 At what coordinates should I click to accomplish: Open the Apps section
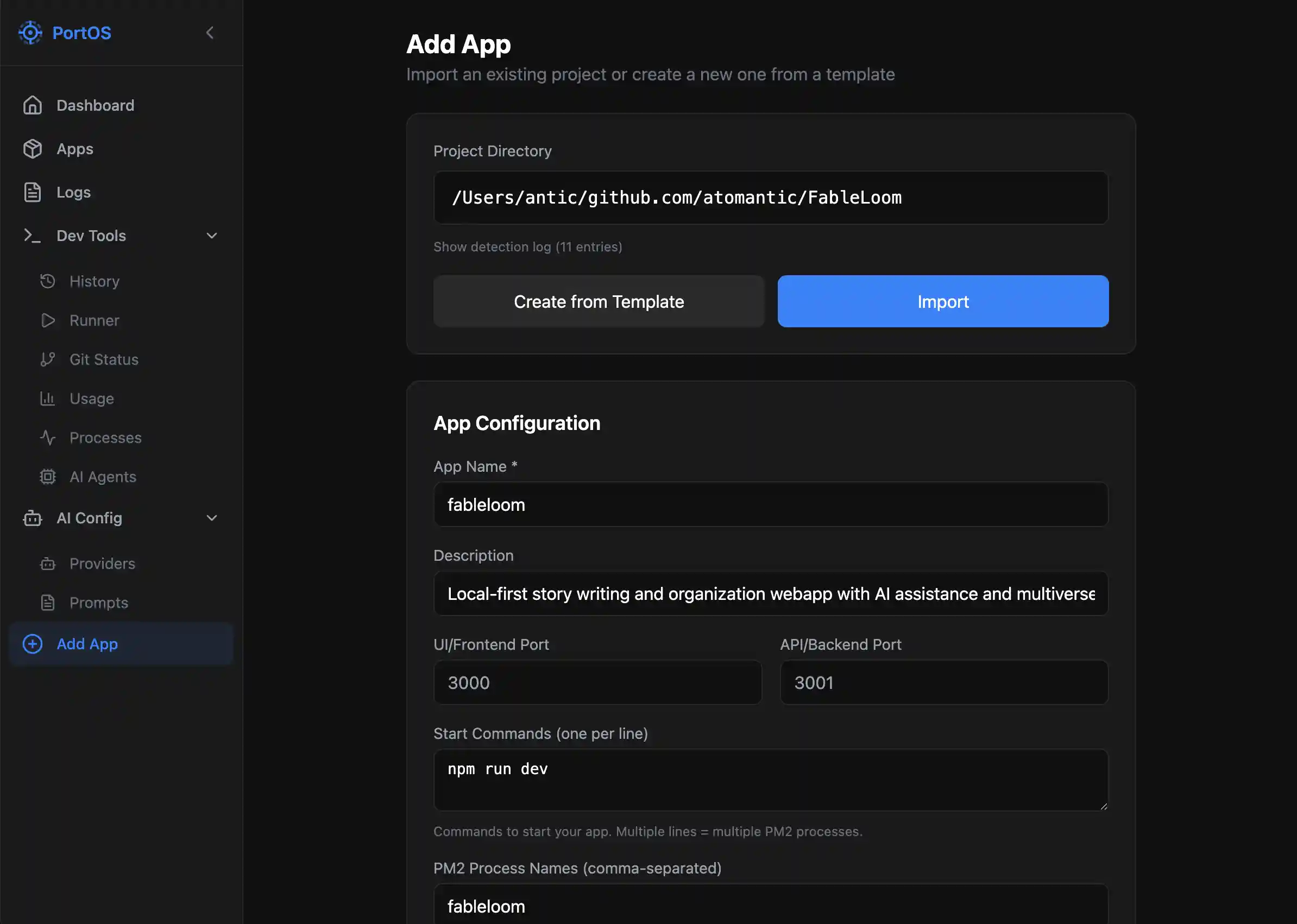point(74,149)
